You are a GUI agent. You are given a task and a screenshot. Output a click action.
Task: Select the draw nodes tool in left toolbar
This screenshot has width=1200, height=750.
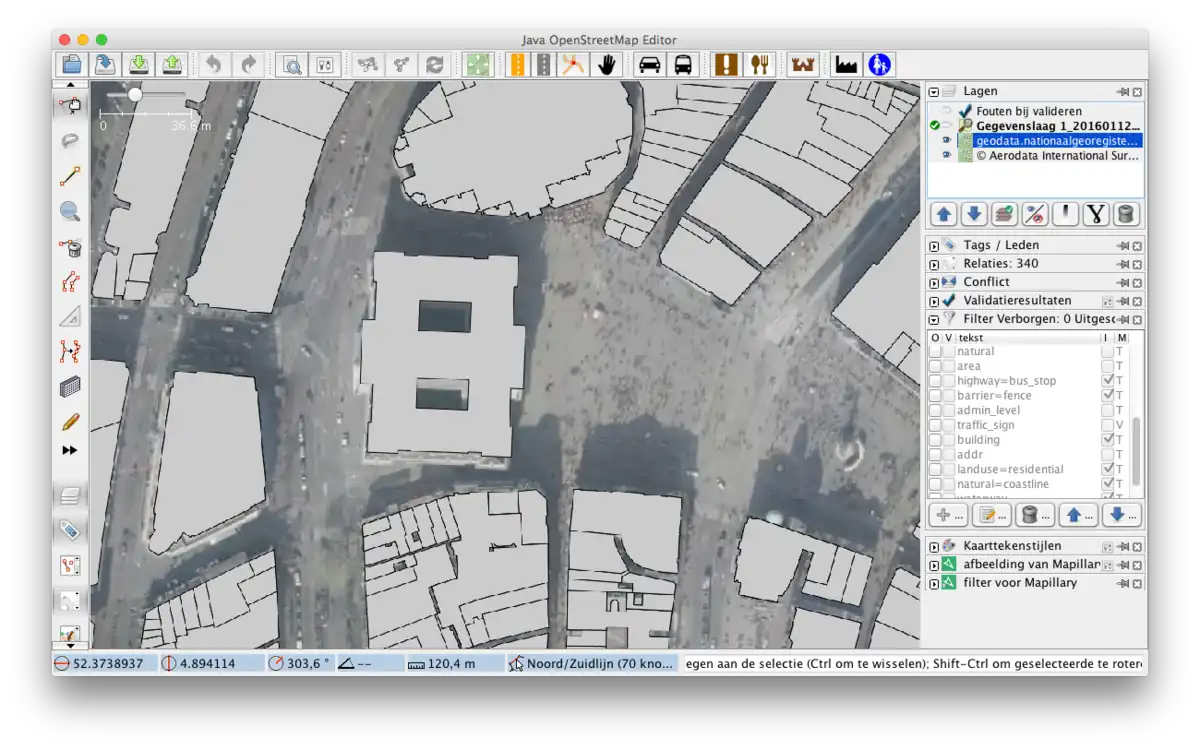point(70,177)
